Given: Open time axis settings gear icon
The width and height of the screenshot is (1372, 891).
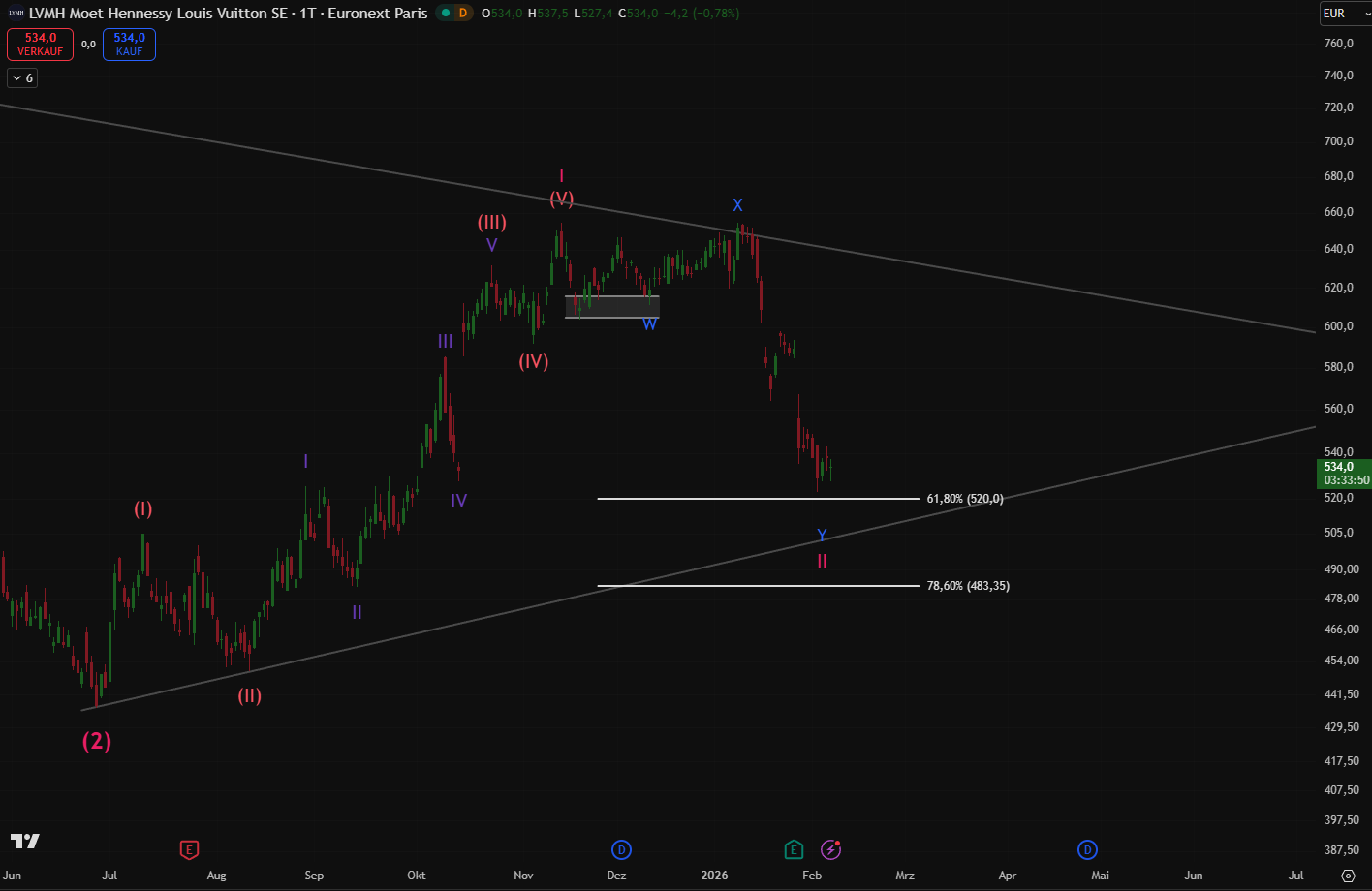Looking at the screenshot, I should point(1348,876).
